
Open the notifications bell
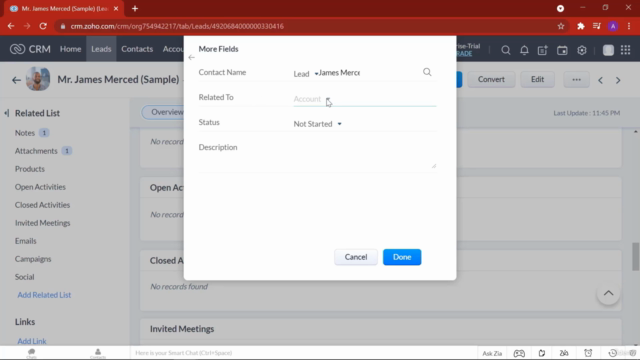[x=524, y=50]
